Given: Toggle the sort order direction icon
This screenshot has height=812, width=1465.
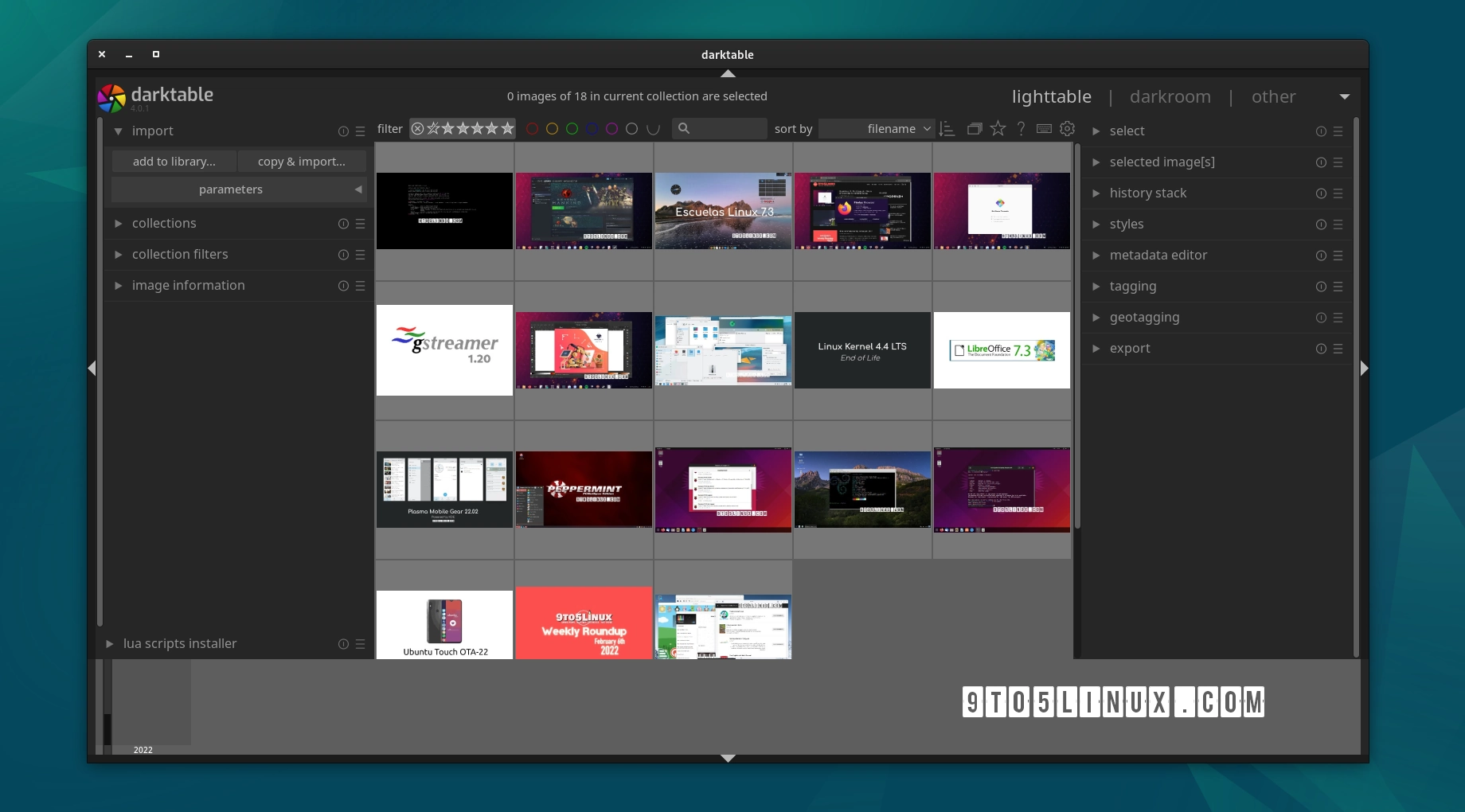Looking at the screenshot, I should (x=947, y=128).
